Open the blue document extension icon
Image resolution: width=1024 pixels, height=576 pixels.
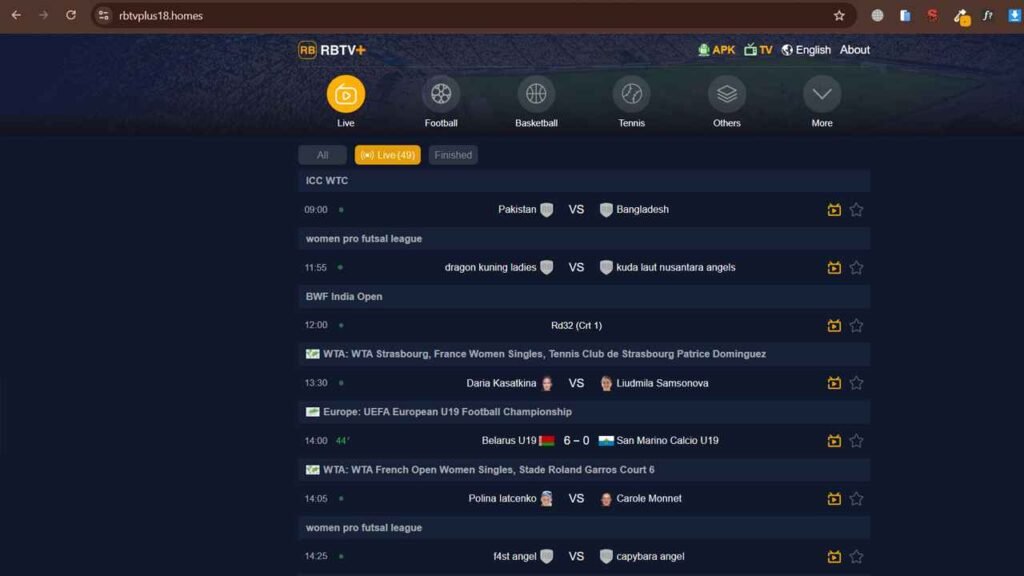click(904, 16)
